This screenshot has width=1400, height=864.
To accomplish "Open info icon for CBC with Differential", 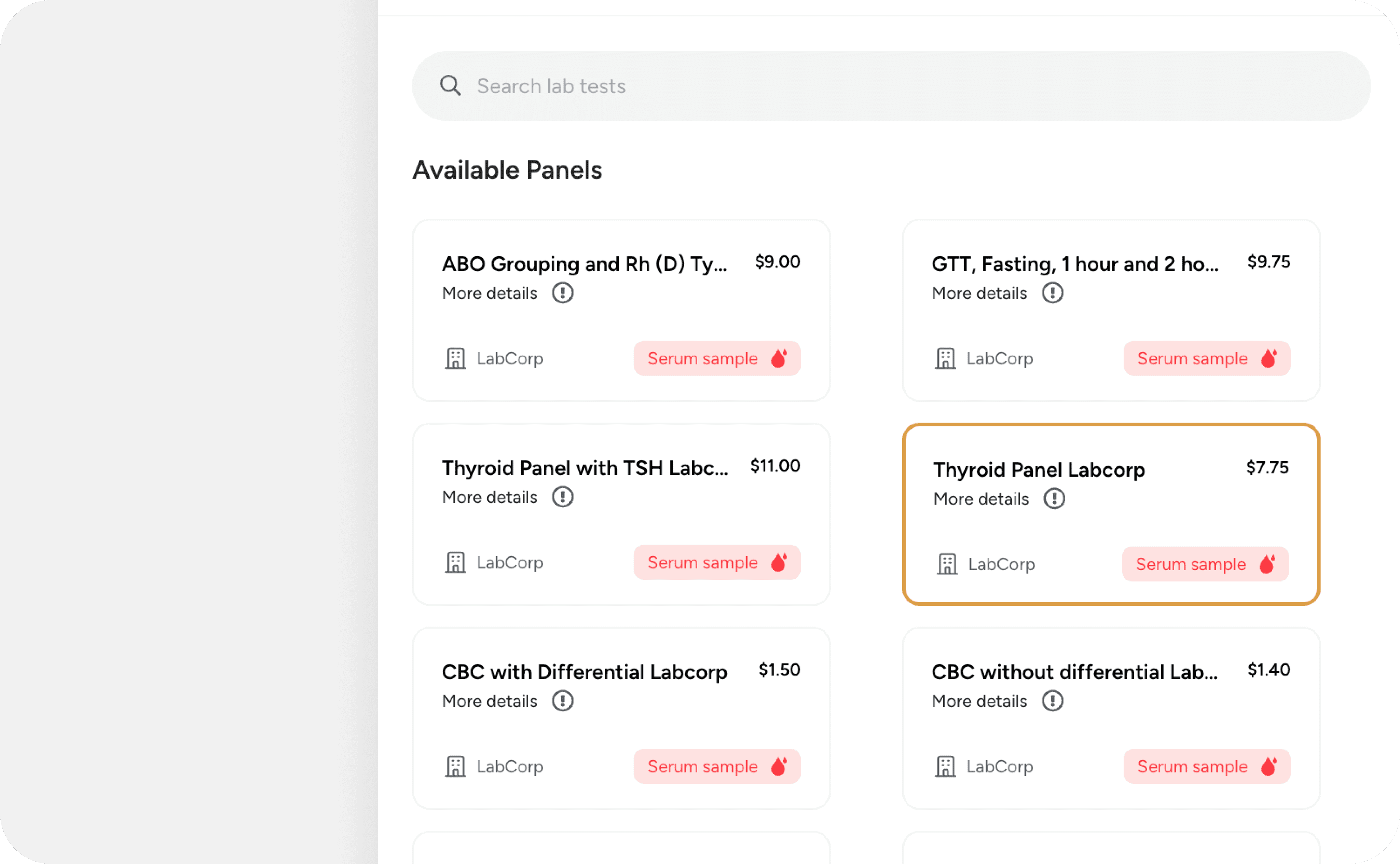I will click(562, 701).
